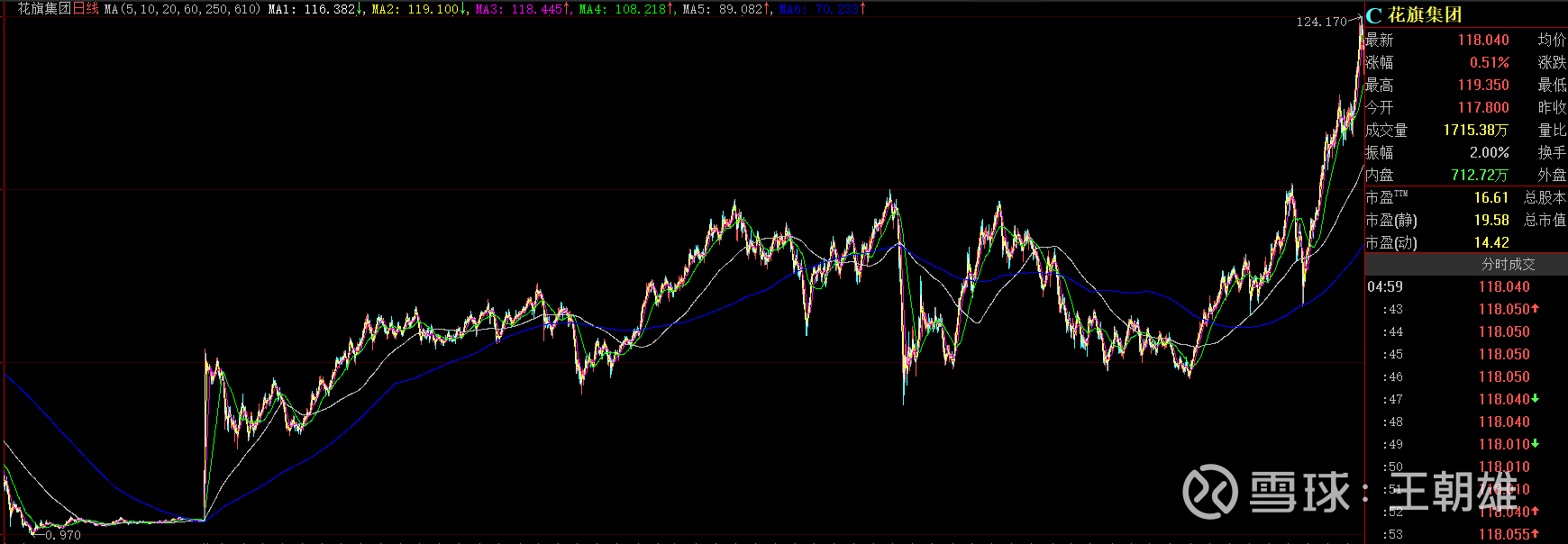Click the MA2: 119.100 value
The width and height of the screenshot is (1568, 544).
[x=420, y=9]
